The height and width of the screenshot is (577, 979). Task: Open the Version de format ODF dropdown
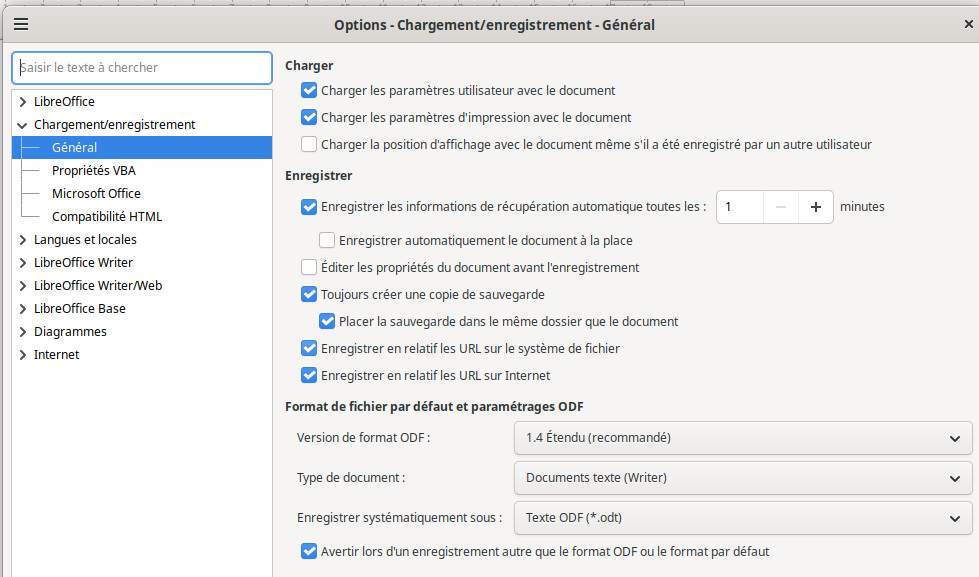[742, 438]
